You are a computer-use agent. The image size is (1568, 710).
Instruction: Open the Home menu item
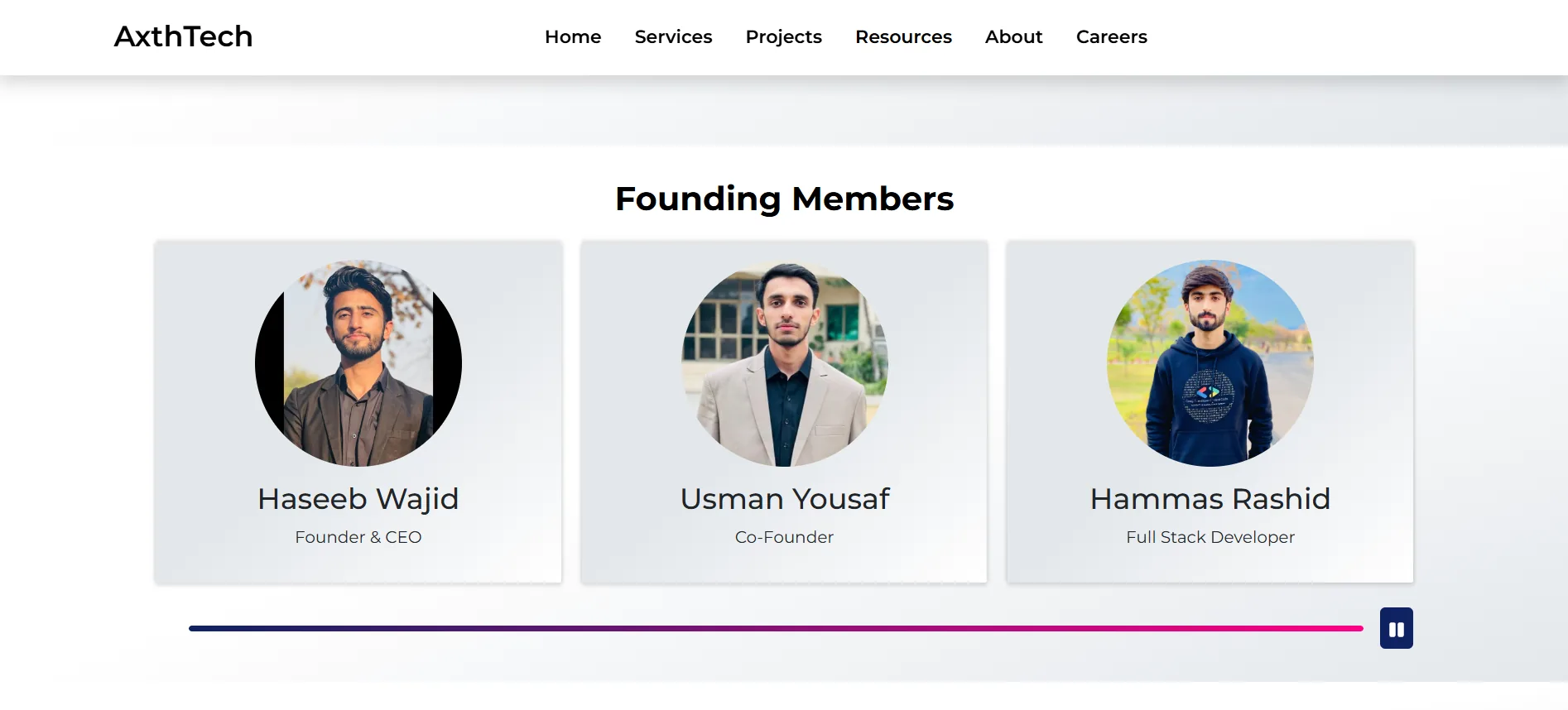(x=573, y=37)
